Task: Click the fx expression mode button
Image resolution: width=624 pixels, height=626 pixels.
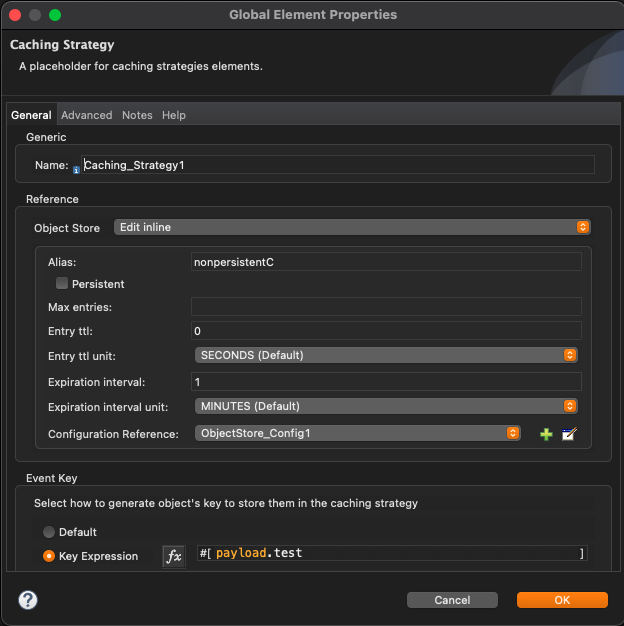Action: click(x=174, y=556)
